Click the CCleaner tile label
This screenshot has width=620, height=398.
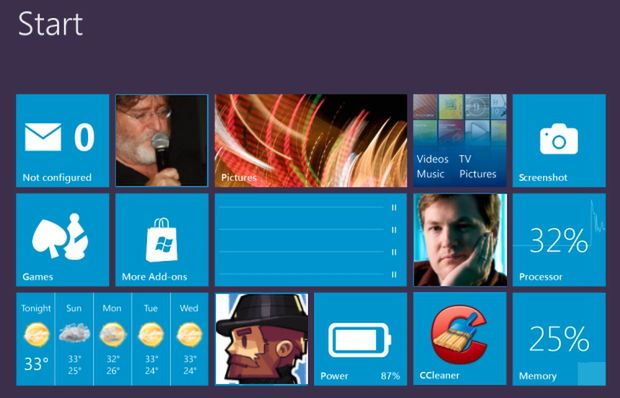click(x=439, y=376)
